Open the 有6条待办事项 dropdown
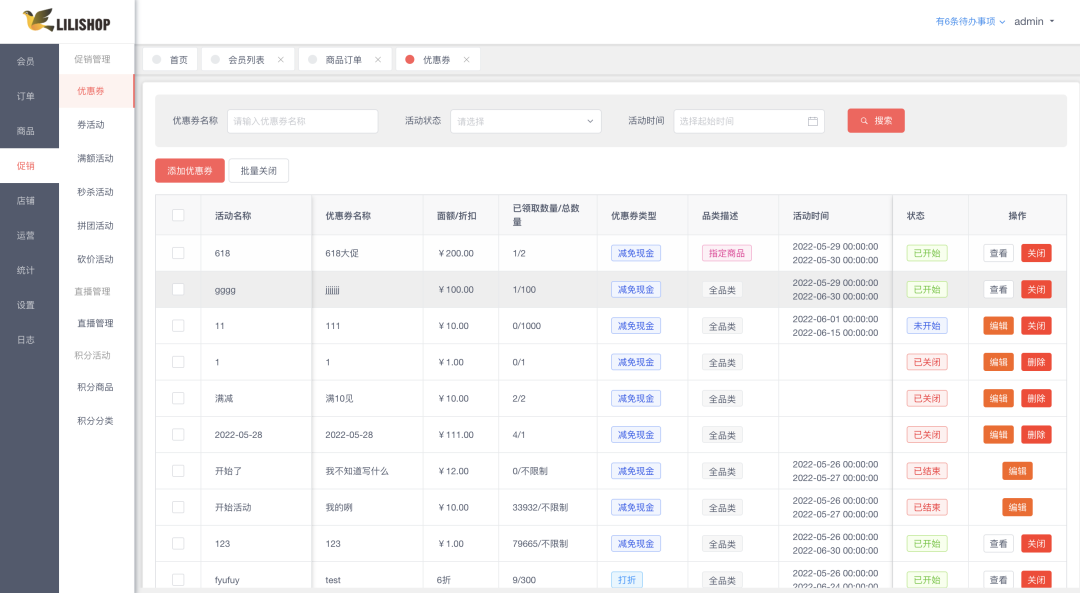 coord(970,21)
